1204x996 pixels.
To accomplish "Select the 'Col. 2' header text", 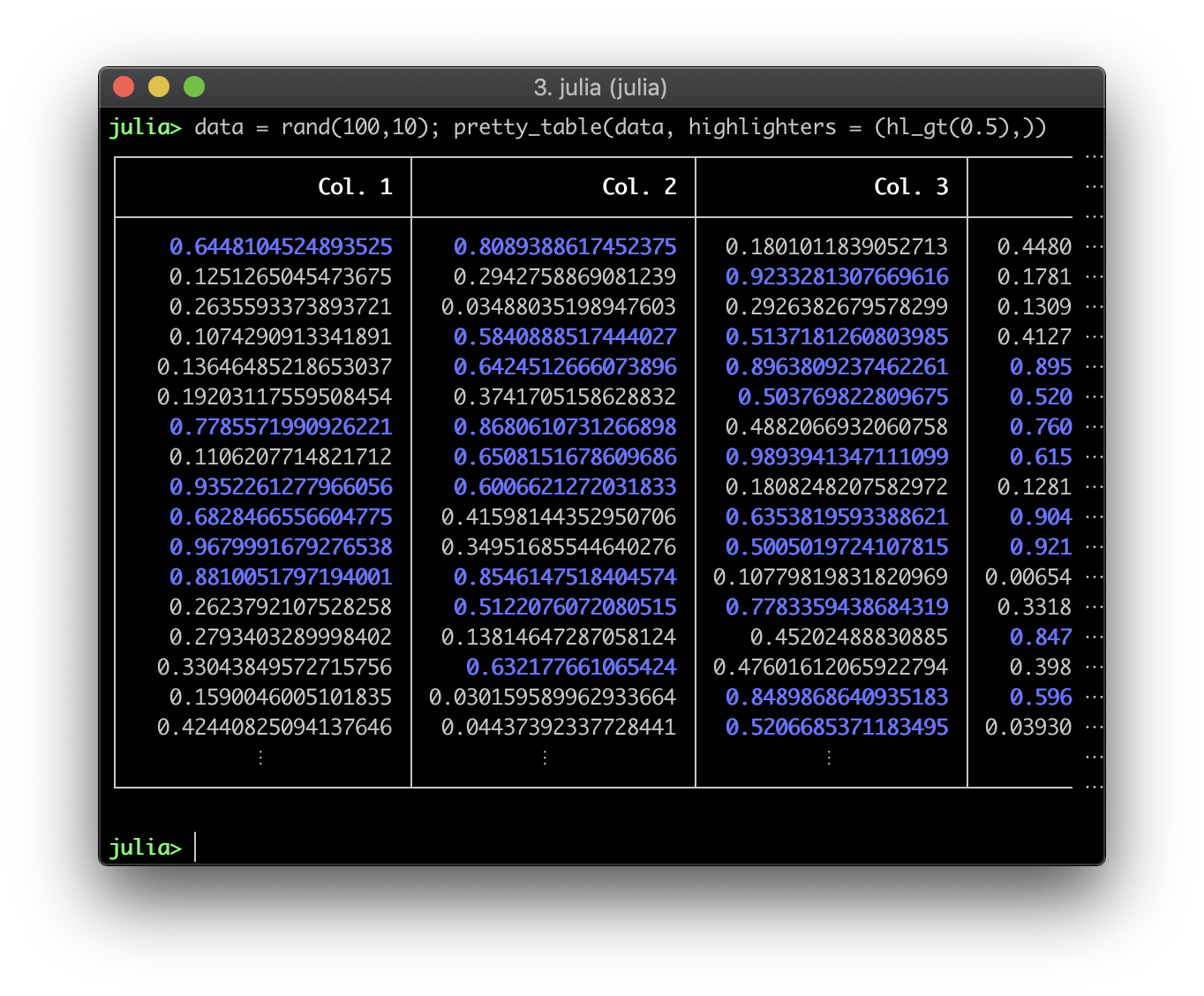I will [x=639, y=187].
